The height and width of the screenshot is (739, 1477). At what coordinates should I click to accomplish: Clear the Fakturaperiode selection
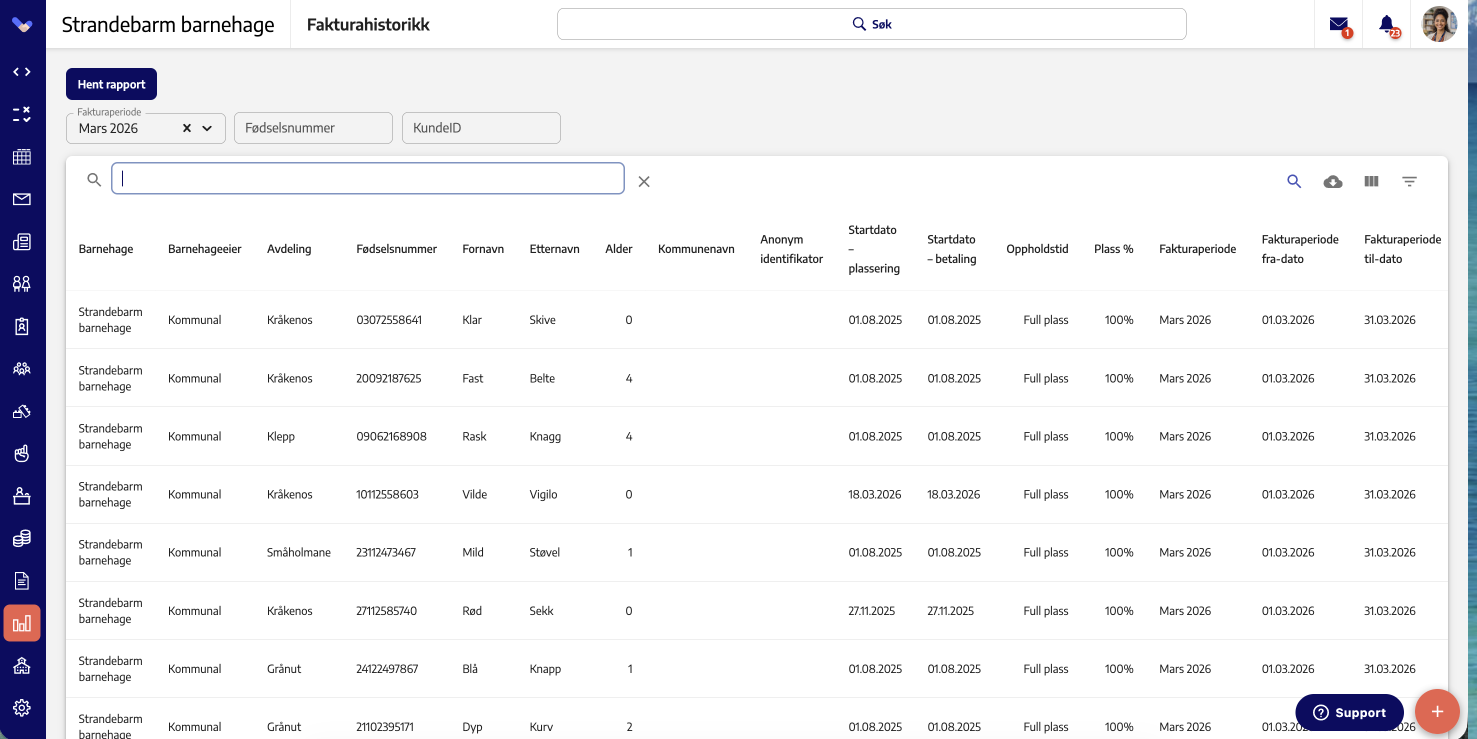click(186, 128)
